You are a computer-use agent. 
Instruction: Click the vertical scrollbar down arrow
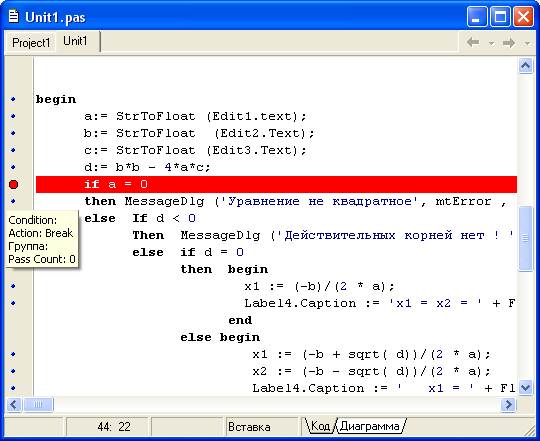(x=526, y=388)
